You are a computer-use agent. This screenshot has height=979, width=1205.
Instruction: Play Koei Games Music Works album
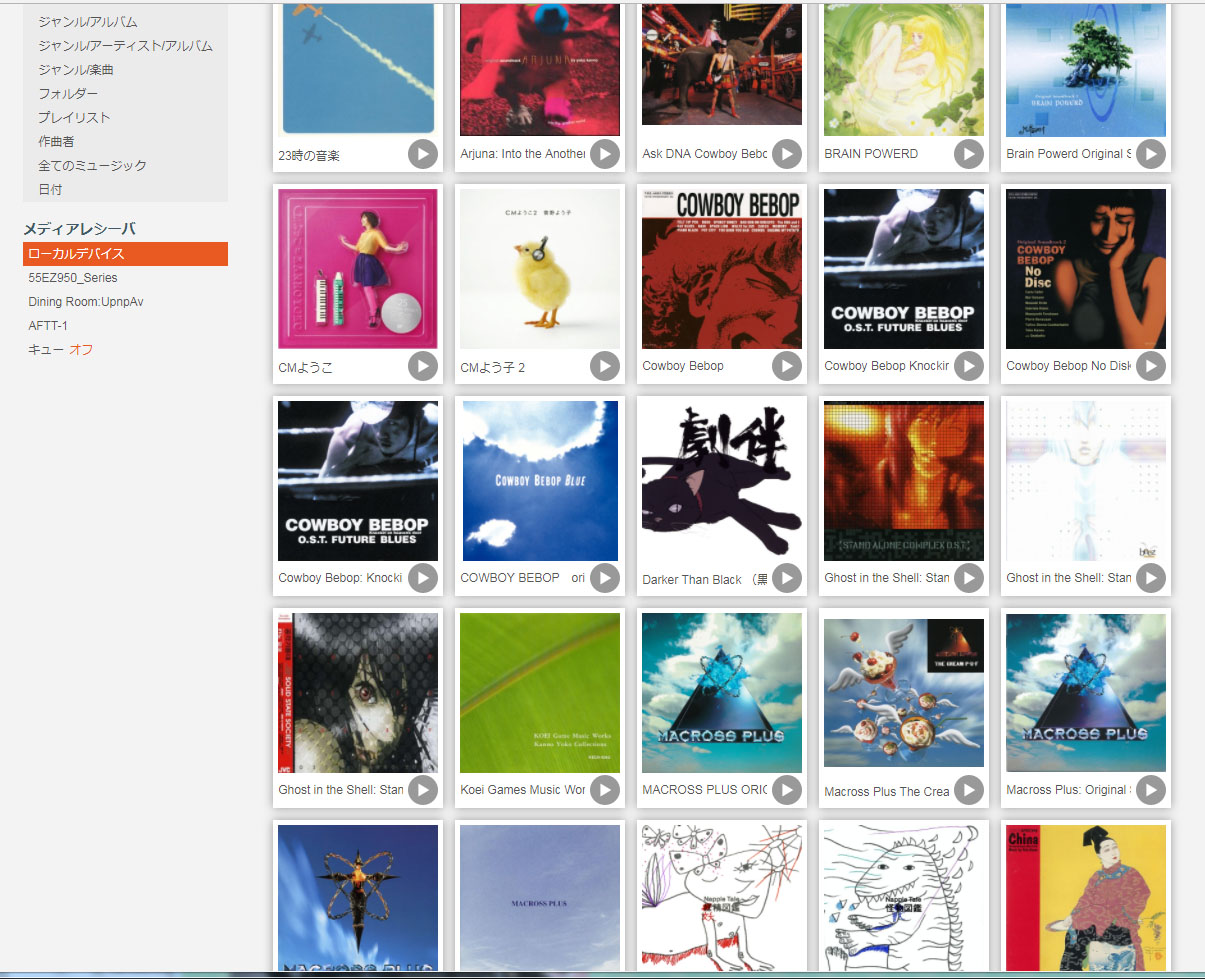(605, 790)
